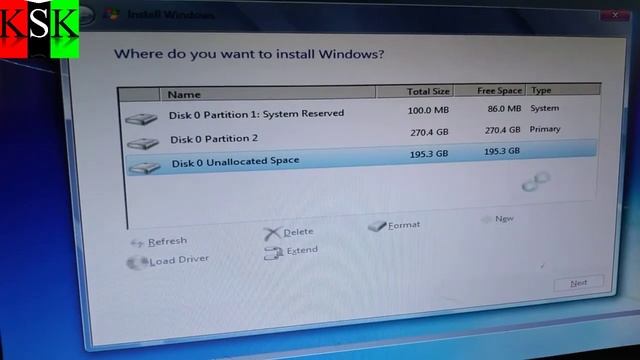
Task: Close the Install Windows dialog
Action: click(x=615, y=15)
